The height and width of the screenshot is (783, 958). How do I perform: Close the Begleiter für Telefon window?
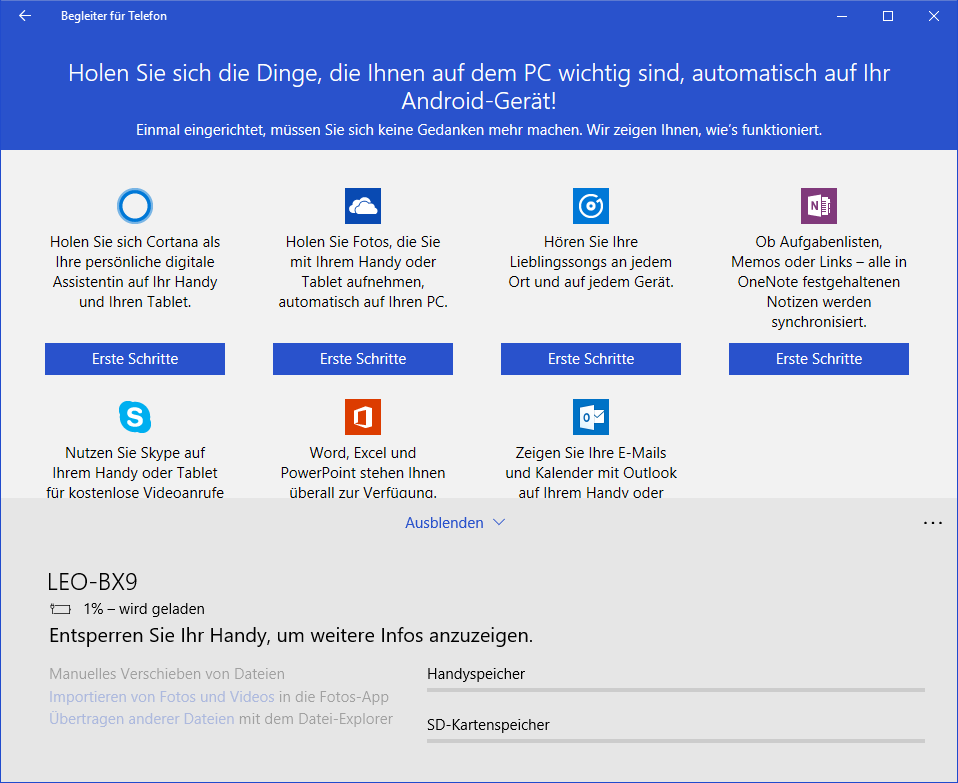(934, 16)
